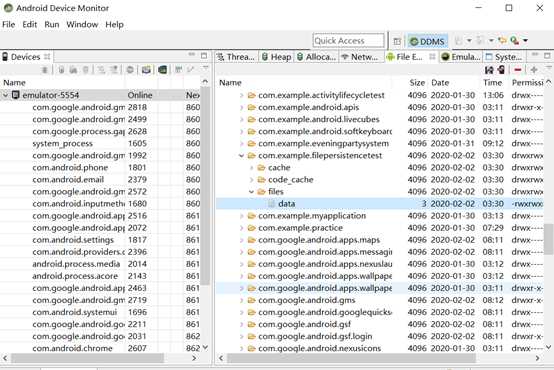
Task: Click the Update Threads icon in Devices toolbar
Action: (x=101, y=70)
